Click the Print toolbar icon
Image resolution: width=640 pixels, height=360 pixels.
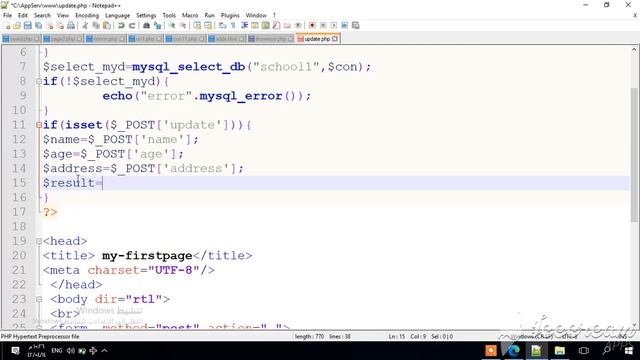[x=71, y=25]
